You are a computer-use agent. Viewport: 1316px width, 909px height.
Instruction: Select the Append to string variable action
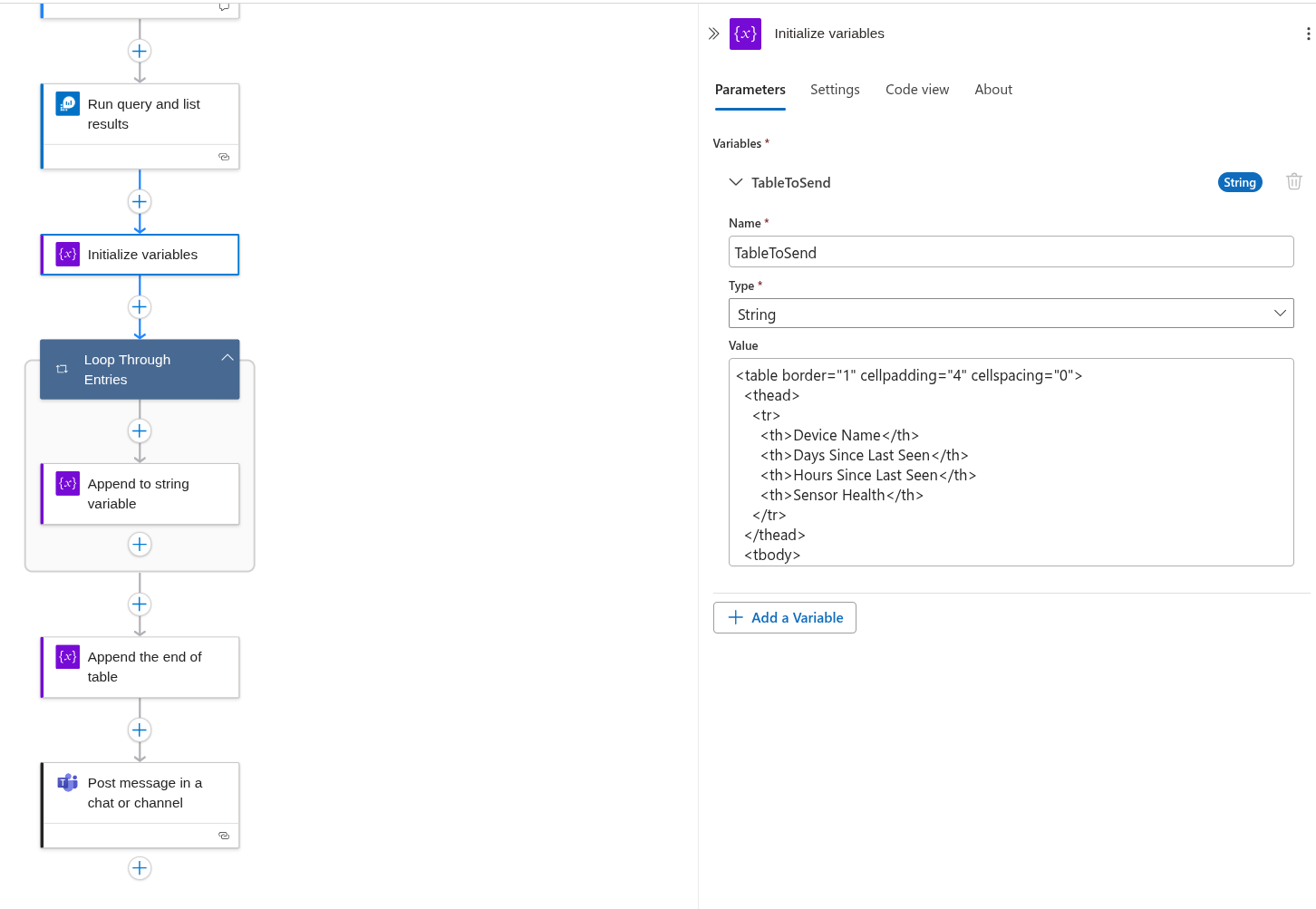click(x=140, y=494)
